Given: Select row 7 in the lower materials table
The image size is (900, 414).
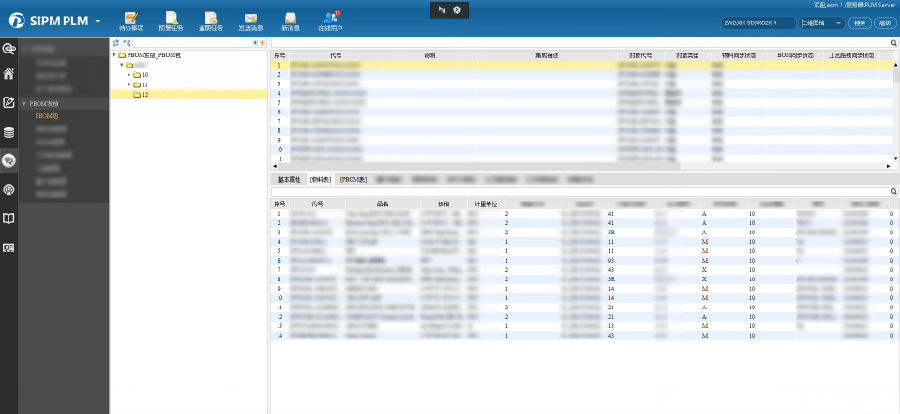Looking at the screenshot, I should (583, 269).
